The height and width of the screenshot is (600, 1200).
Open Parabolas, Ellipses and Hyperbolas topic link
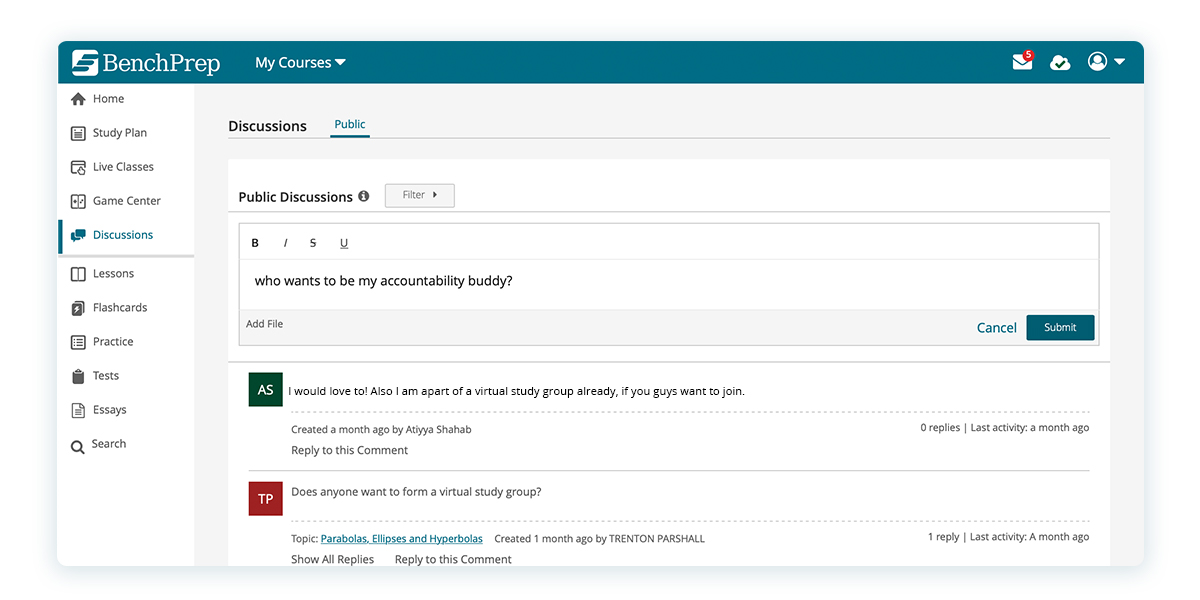click(402, 539)
